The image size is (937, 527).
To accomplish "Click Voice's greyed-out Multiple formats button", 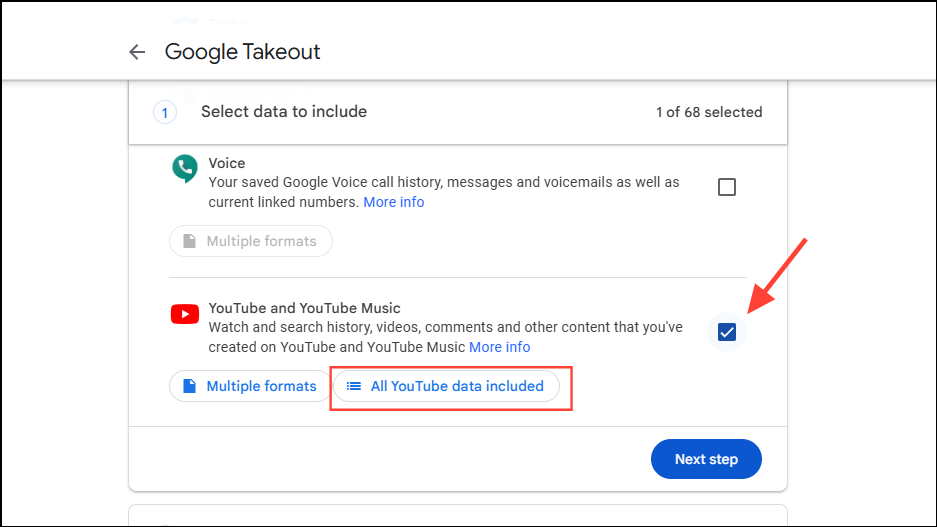I will pos(250,241).
